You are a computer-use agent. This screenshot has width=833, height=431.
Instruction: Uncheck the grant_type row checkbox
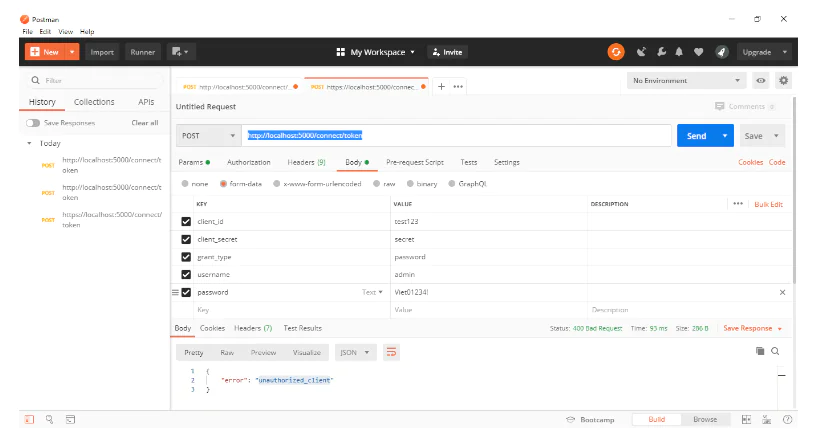pos(186,257)
